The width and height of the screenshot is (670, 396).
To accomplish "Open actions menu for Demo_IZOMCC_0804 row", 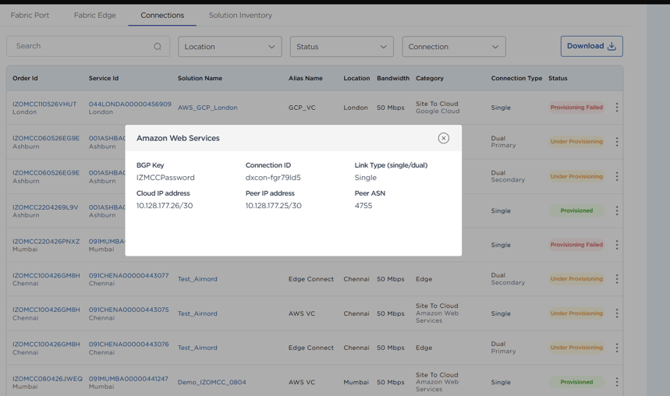I will (x=617, y=382).
